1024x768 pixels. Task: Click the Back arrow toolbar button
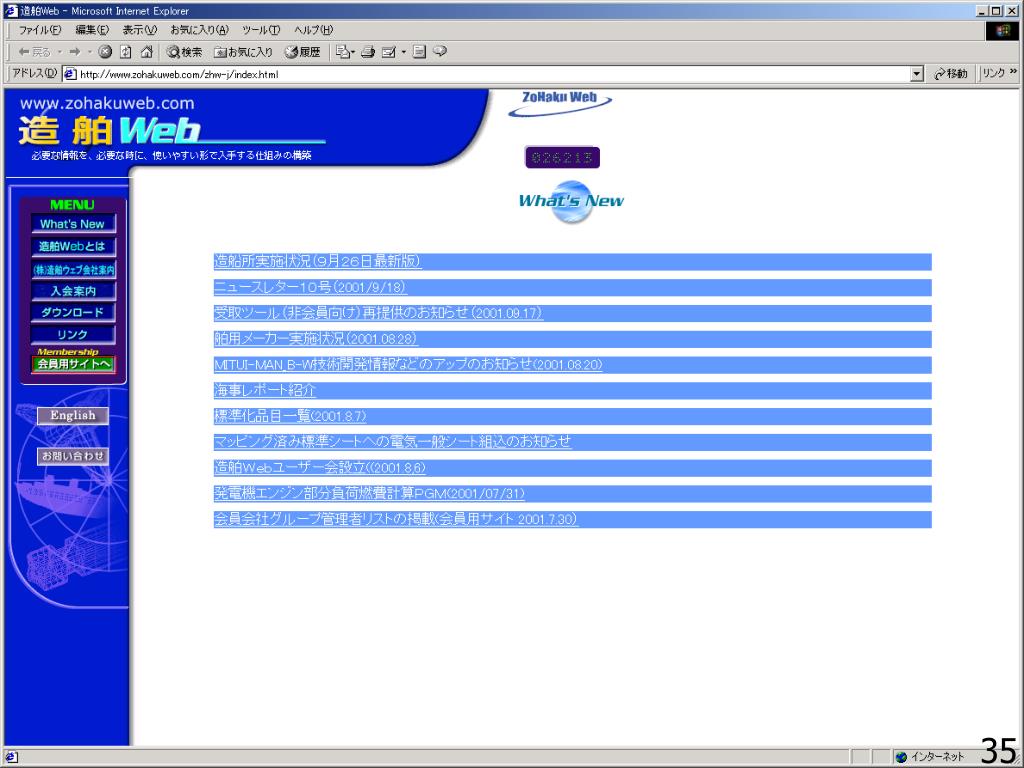coord(33,52)
